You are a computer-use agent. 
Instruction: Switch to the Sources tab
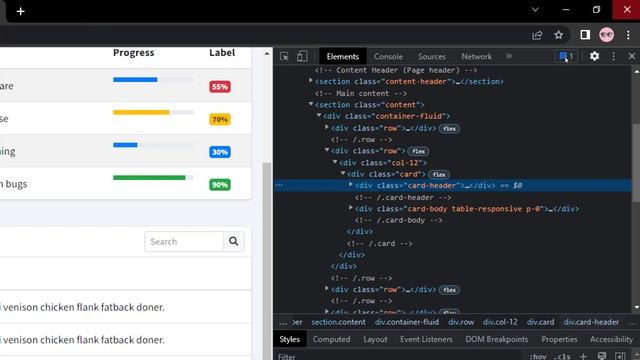pyautogui.click(x=431, y=57)
